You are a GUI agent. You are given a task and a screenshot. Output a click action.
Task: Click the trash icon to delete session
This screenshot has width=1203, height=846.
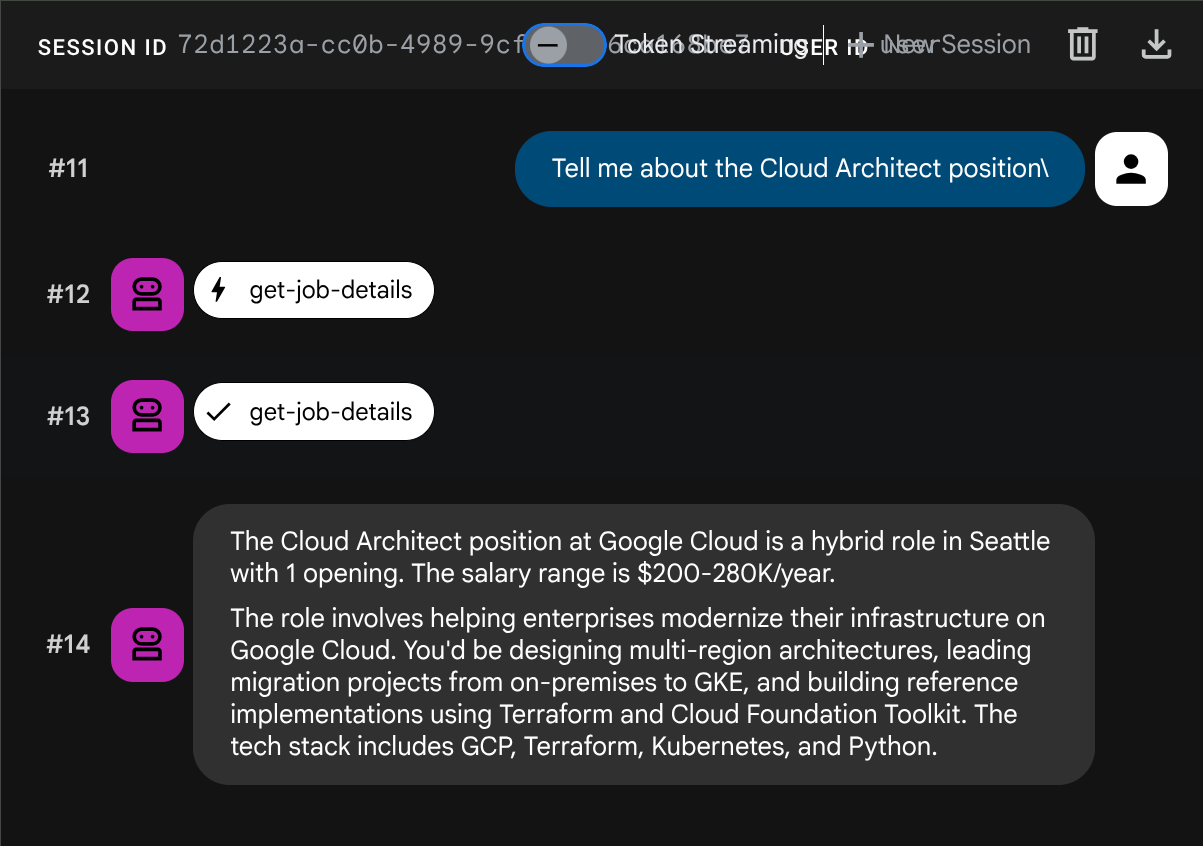pos(1083,44)
